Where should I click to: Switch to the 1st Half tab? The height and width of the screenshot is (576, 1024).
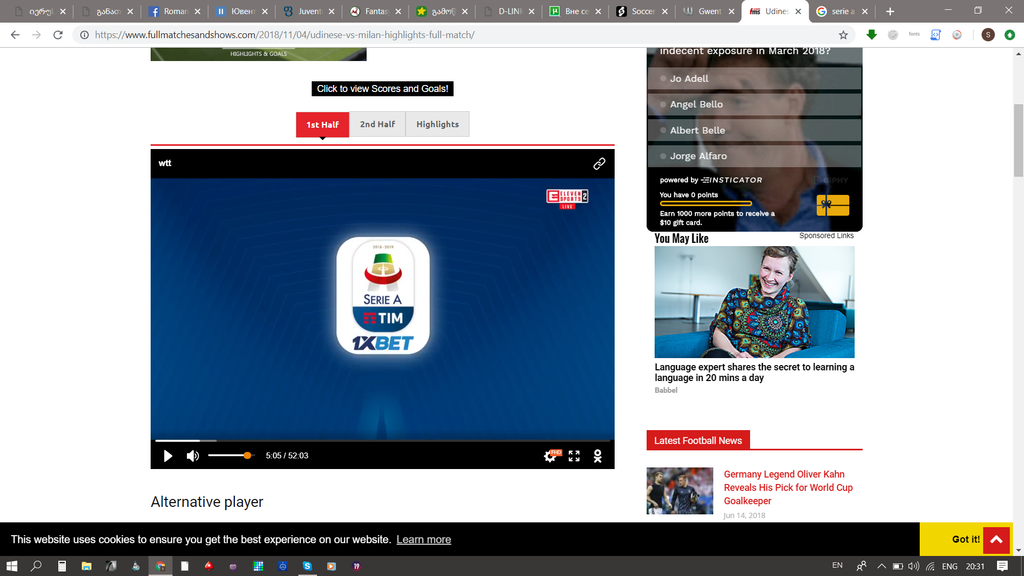pos(323,124)
